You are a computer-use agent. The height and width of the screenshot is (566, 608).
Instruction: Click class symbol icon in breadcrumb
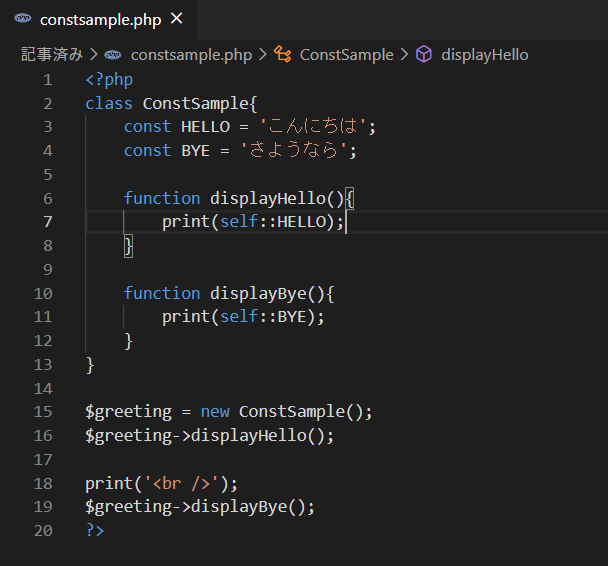pyautogui.click(x=283, y=54)
